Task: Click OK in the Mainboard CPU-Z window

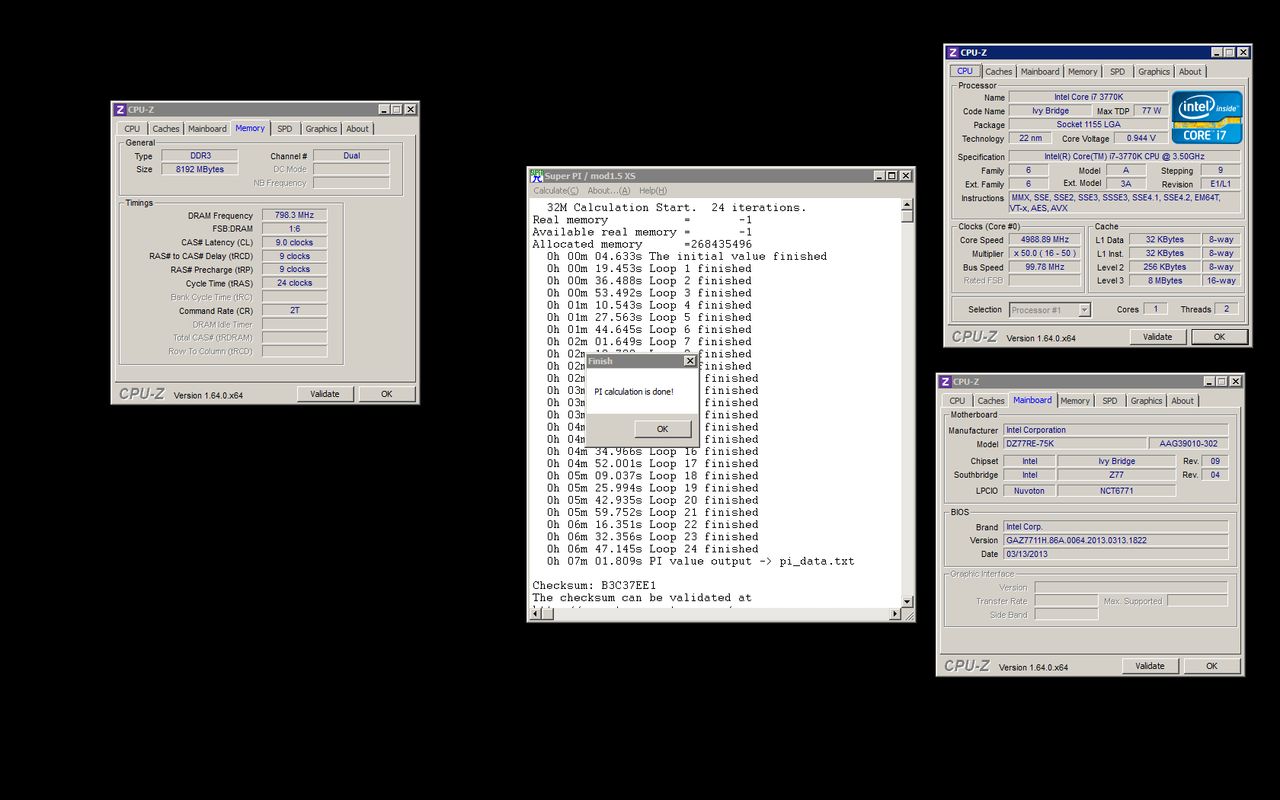Action: coord(1211,666)
